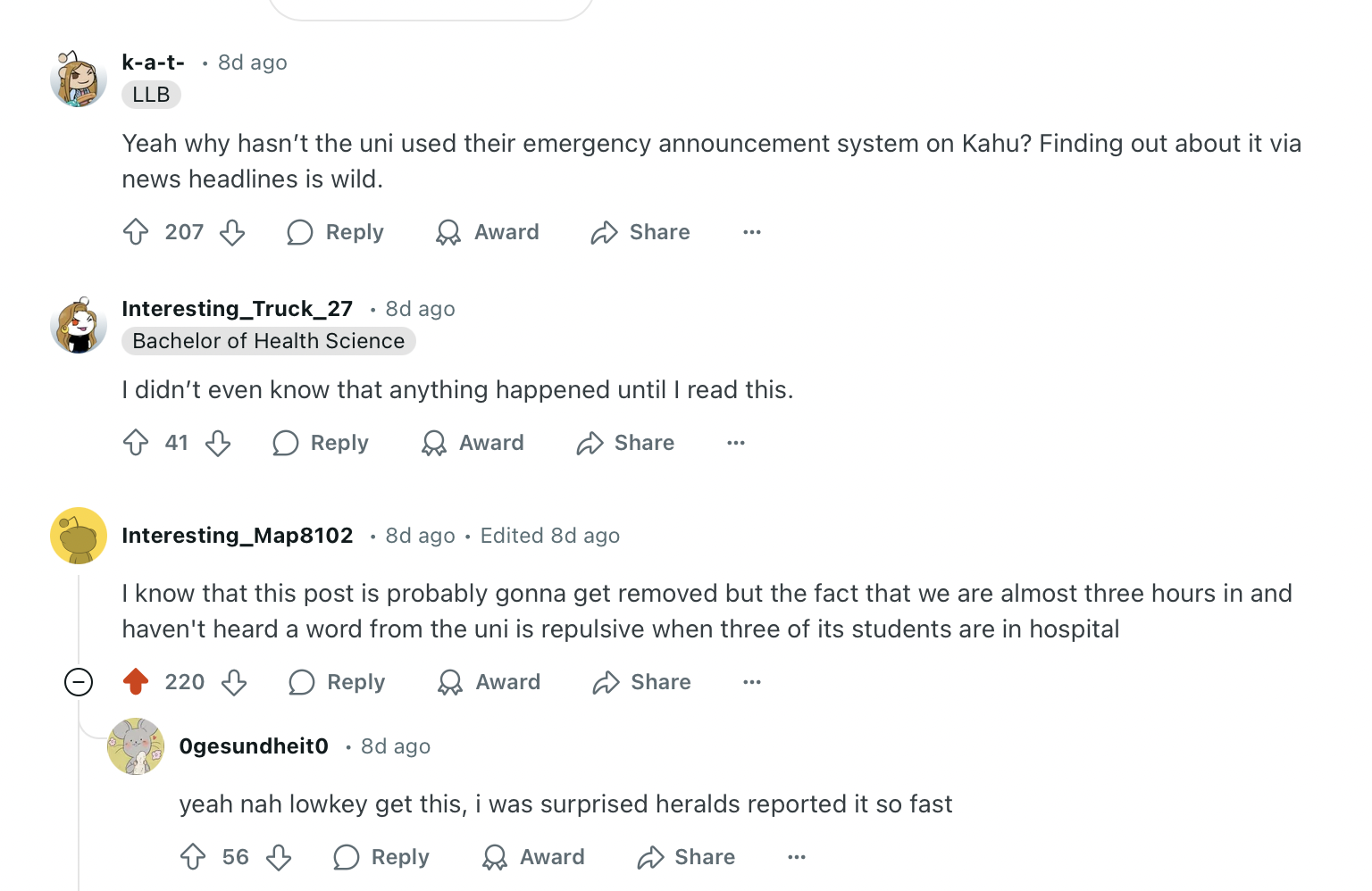Upvote 0gesundheit0's reply
1372x891 pixels.
pyautogui.click(x=193, y=857)
